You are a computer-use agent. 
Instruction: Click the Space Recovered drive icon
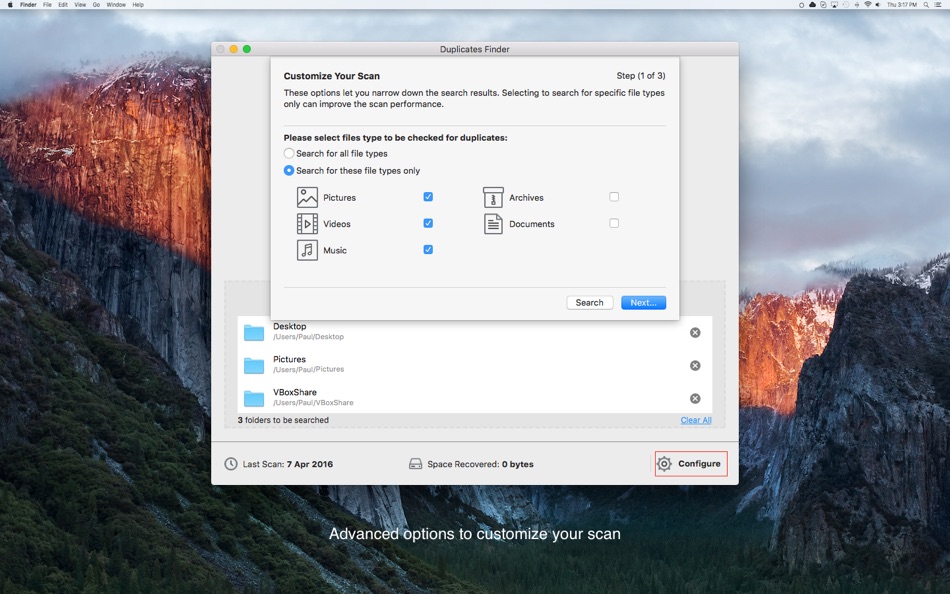416,464
